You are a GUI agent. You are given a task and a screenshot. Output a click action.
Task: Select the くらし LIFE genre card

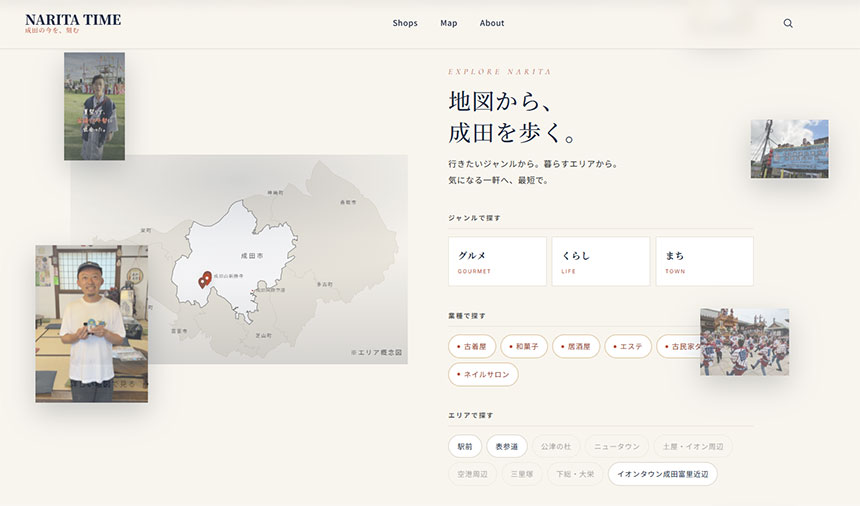(601, 261)
